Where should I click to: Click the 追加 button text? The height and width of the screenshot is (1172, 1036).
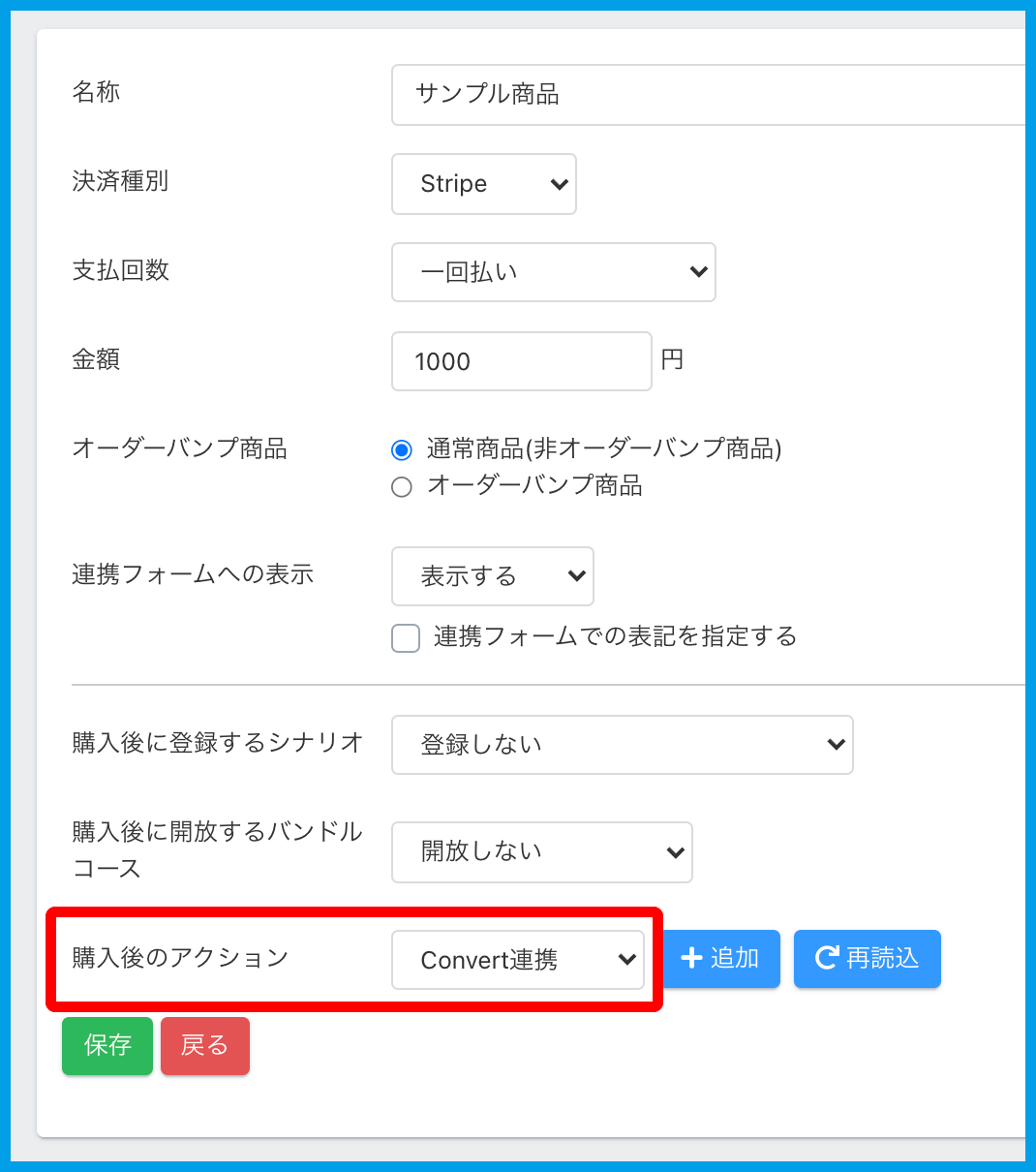[x=735, y=959]
